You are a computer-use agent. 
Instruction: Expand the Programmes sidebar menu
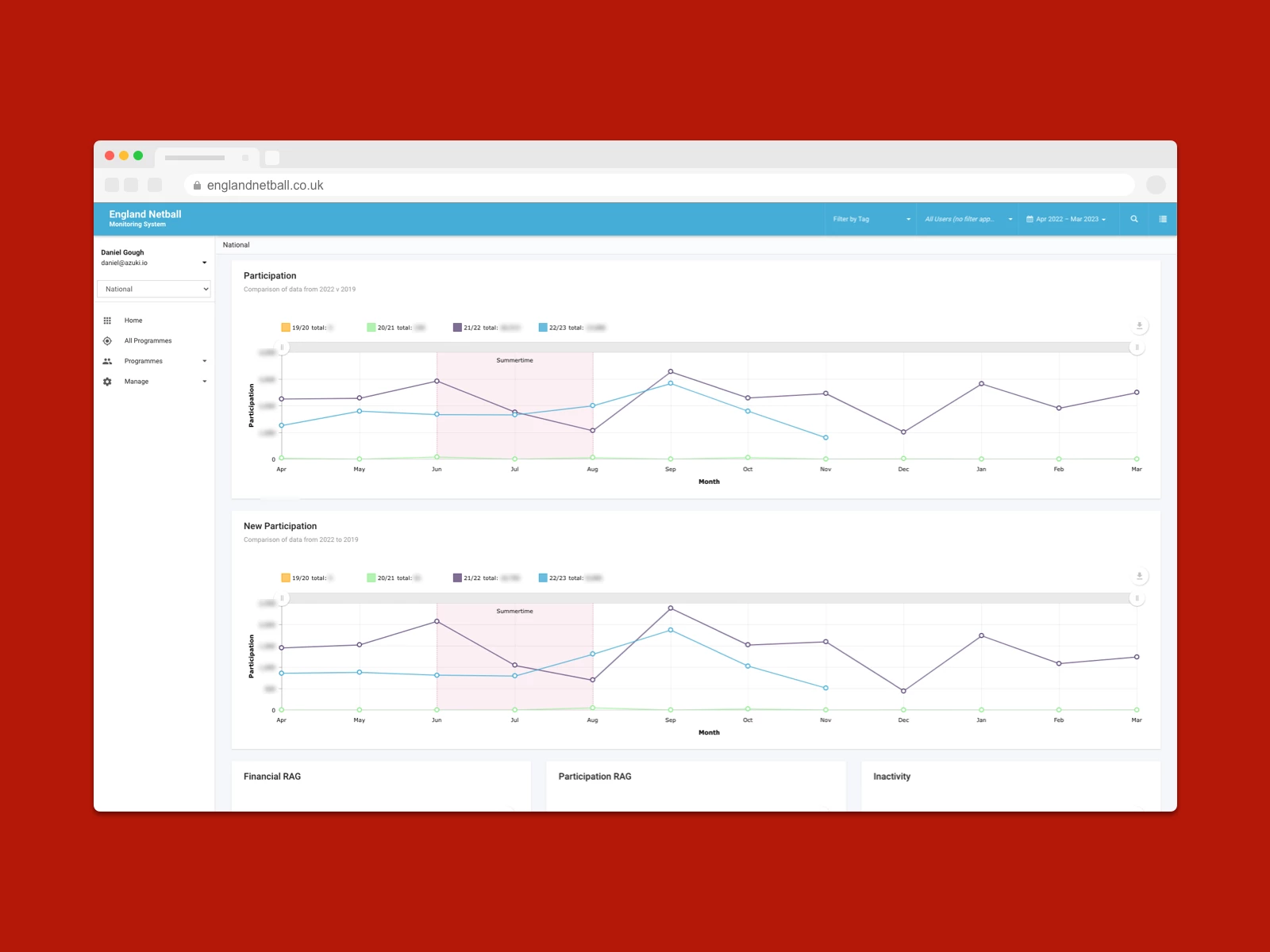click(x=204, y=361)
